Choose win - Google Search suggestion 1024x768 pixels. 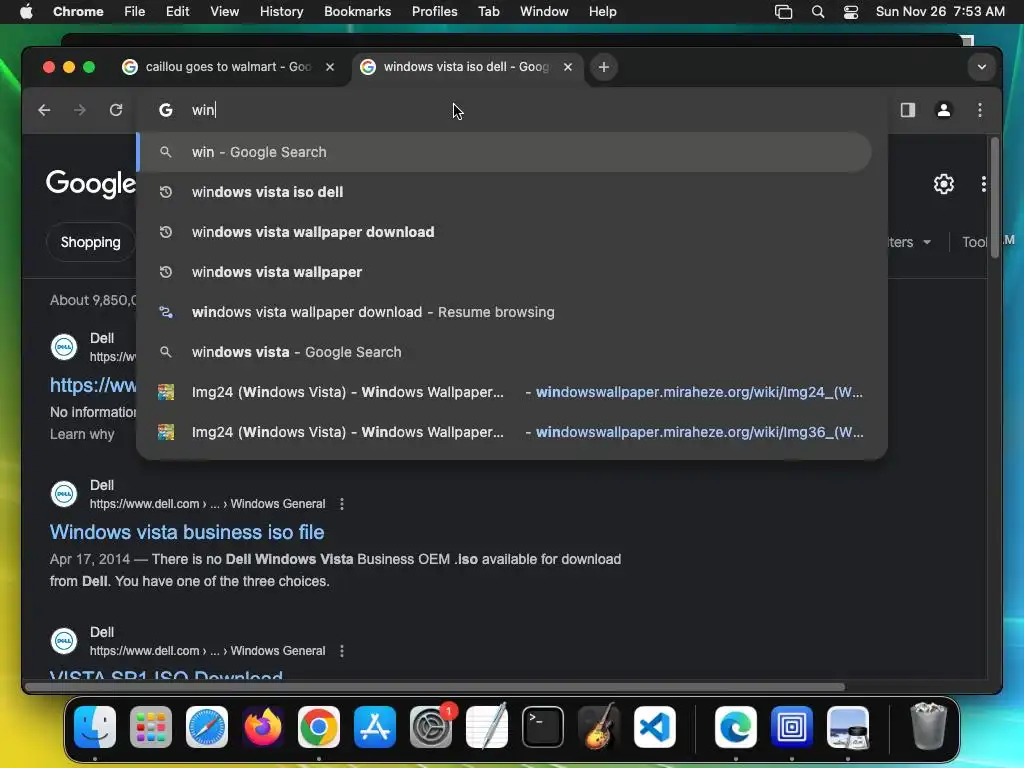(505, 152)
